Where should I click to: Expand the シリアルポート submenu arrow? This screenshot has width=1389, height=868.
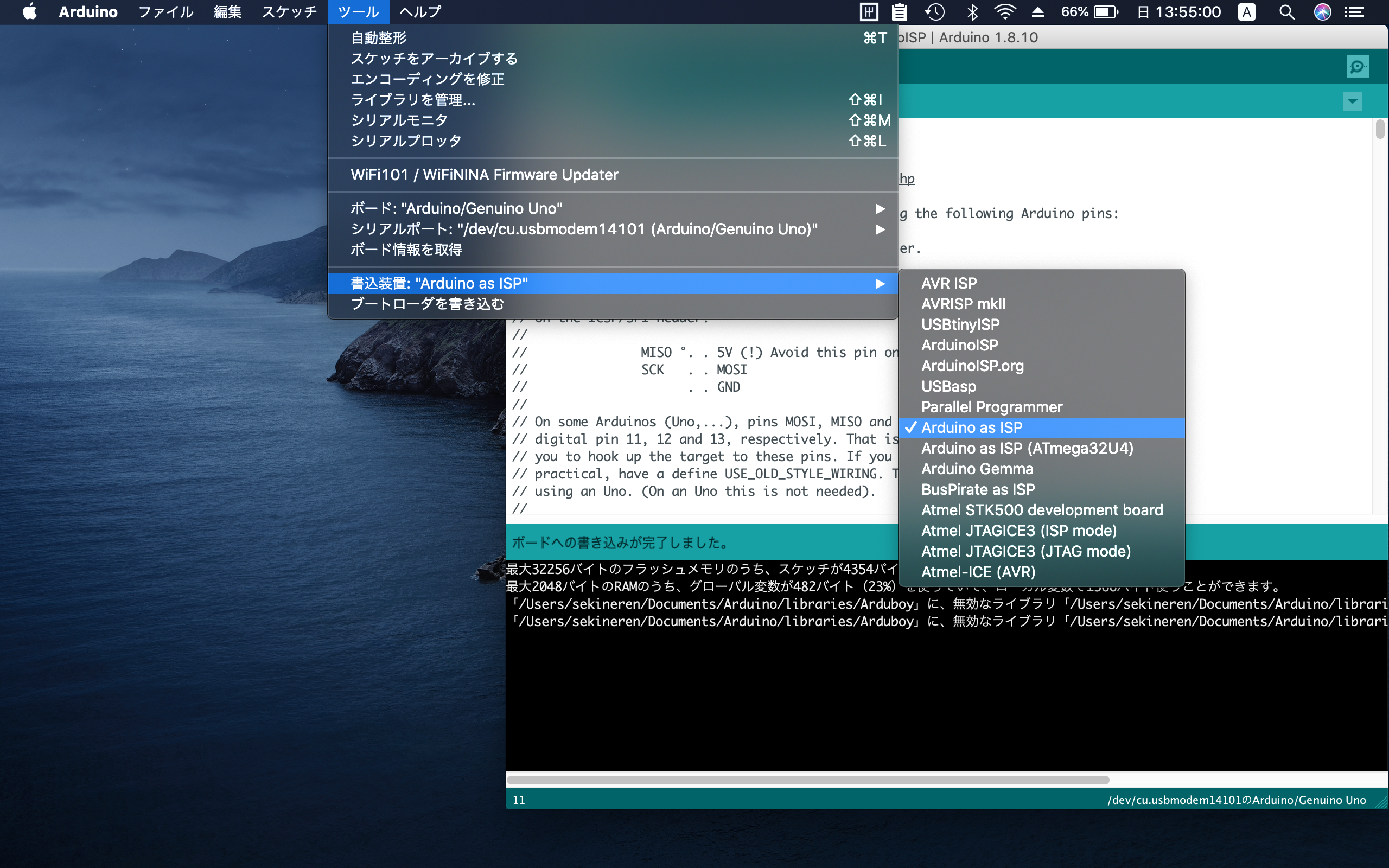coord(880,229)
